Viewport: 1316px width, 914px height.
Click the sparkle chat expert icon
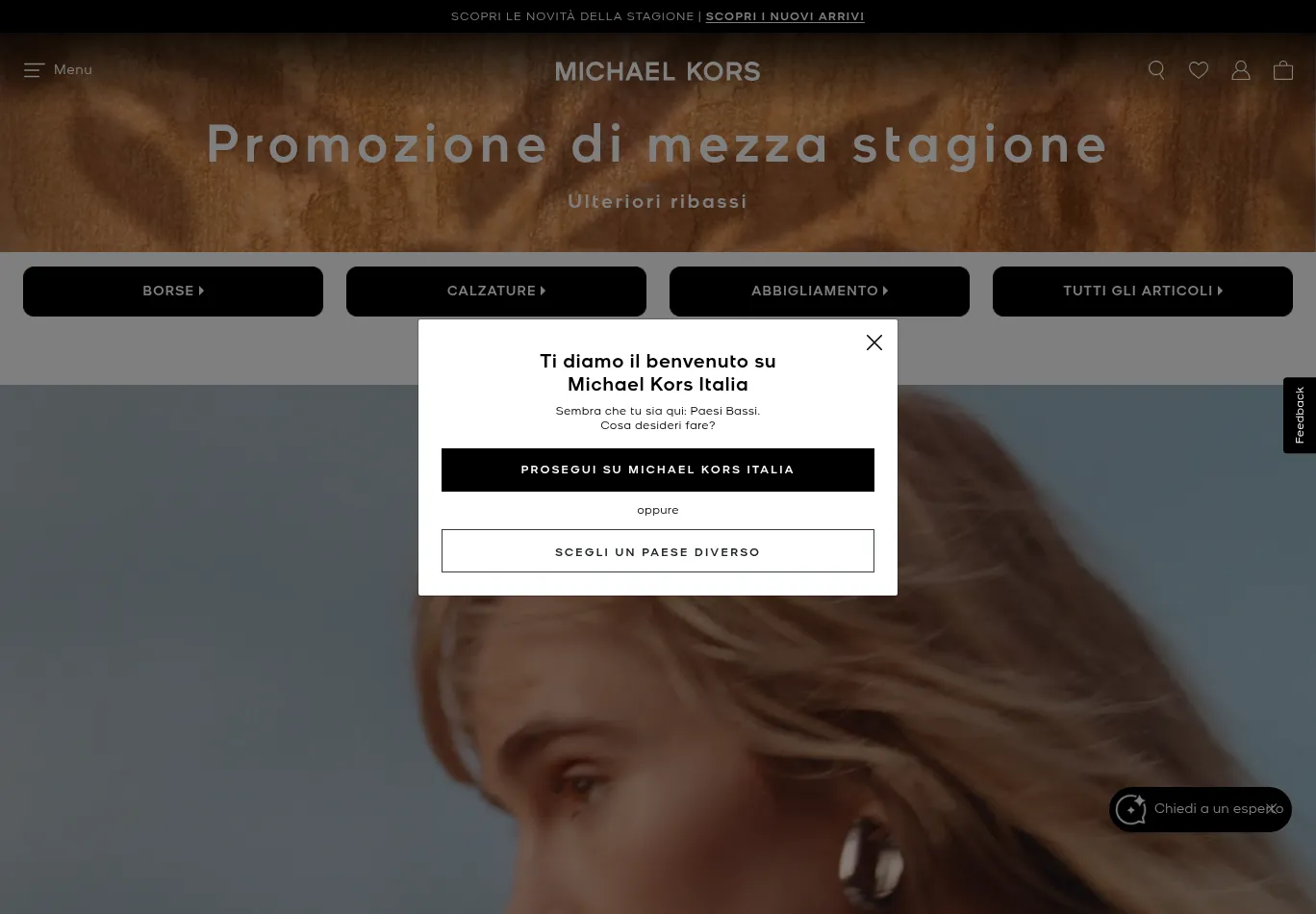click(1131, 809)
